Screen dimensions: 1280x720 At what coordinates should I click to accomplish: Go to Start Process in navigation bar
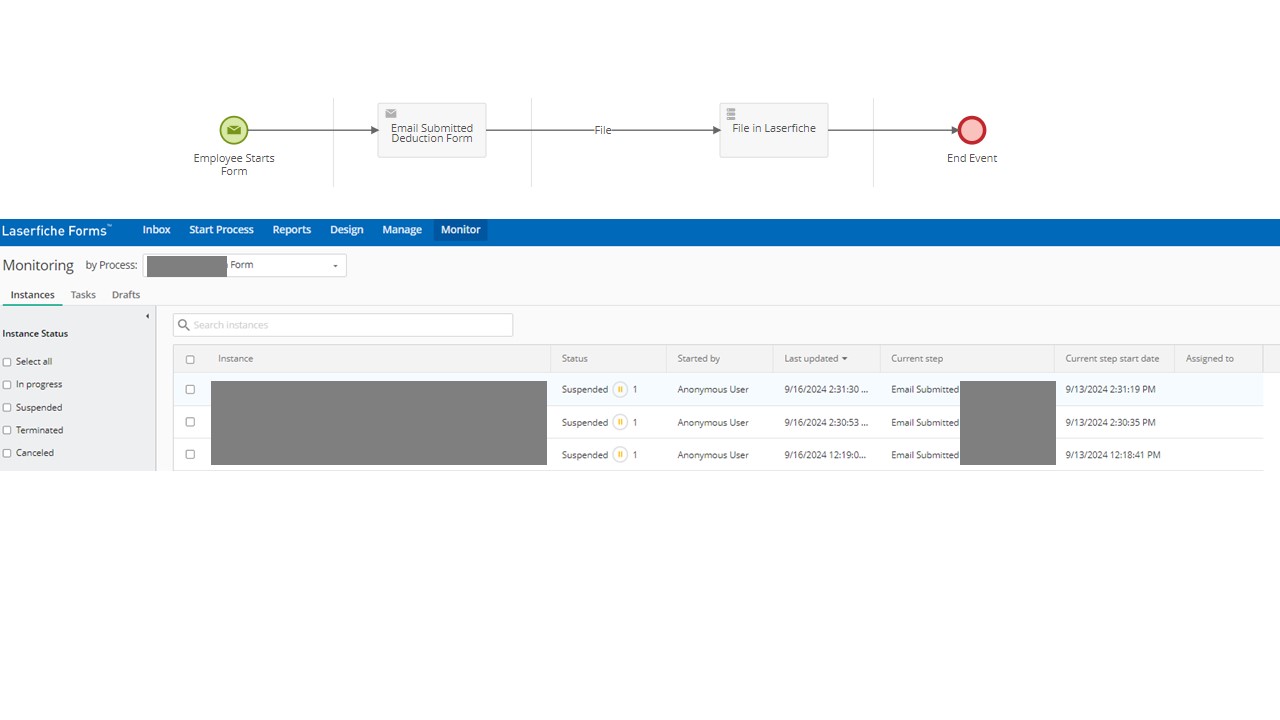[x=221, y=230]
